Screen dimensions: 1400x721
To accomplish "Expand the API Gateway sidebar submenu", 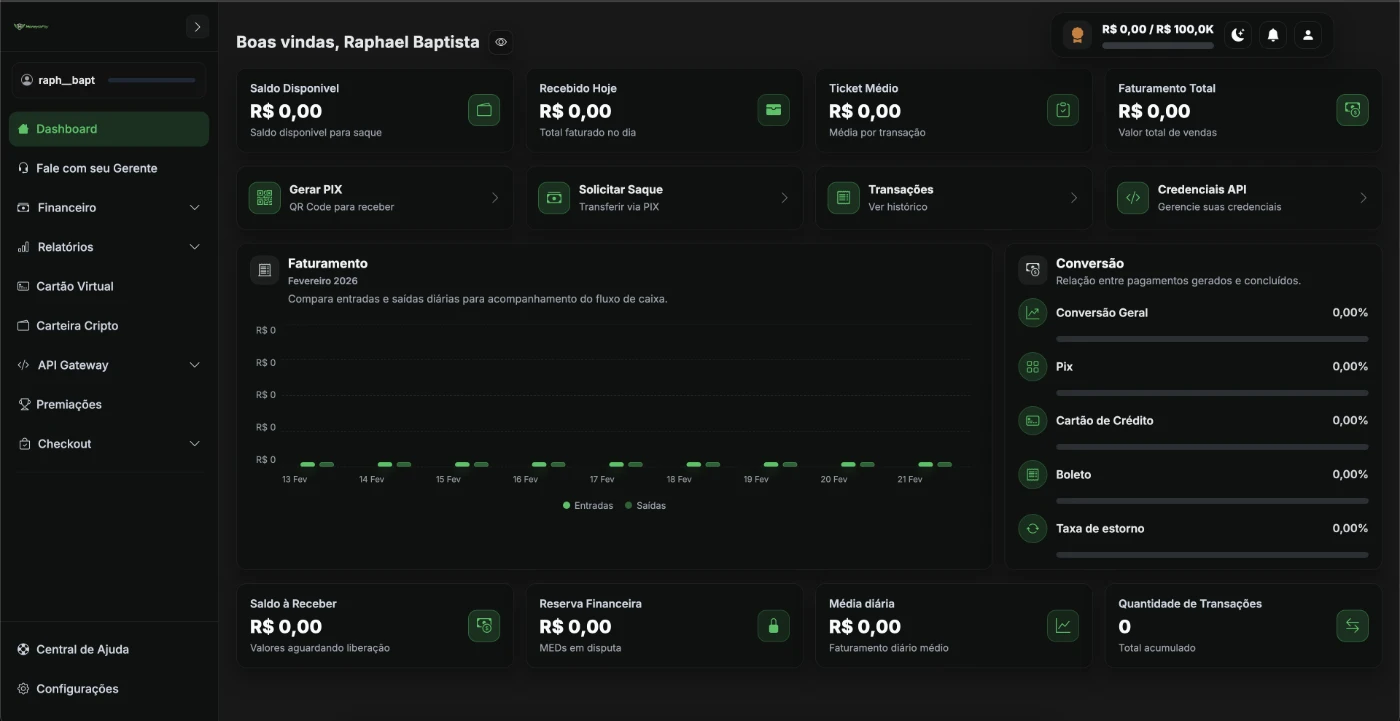I will tap(194, 365).
